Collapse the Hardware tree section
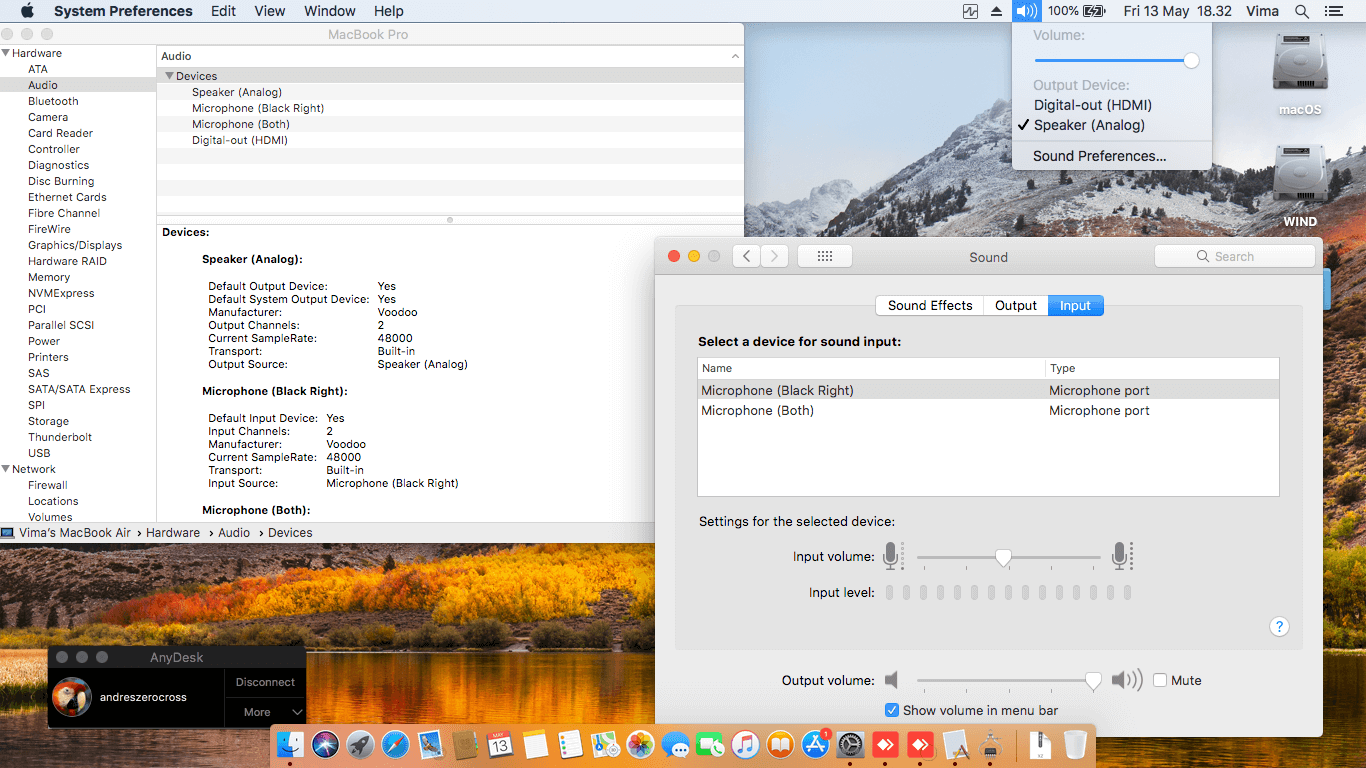This screenshot has width=1366, height=768. pos(6,53)
